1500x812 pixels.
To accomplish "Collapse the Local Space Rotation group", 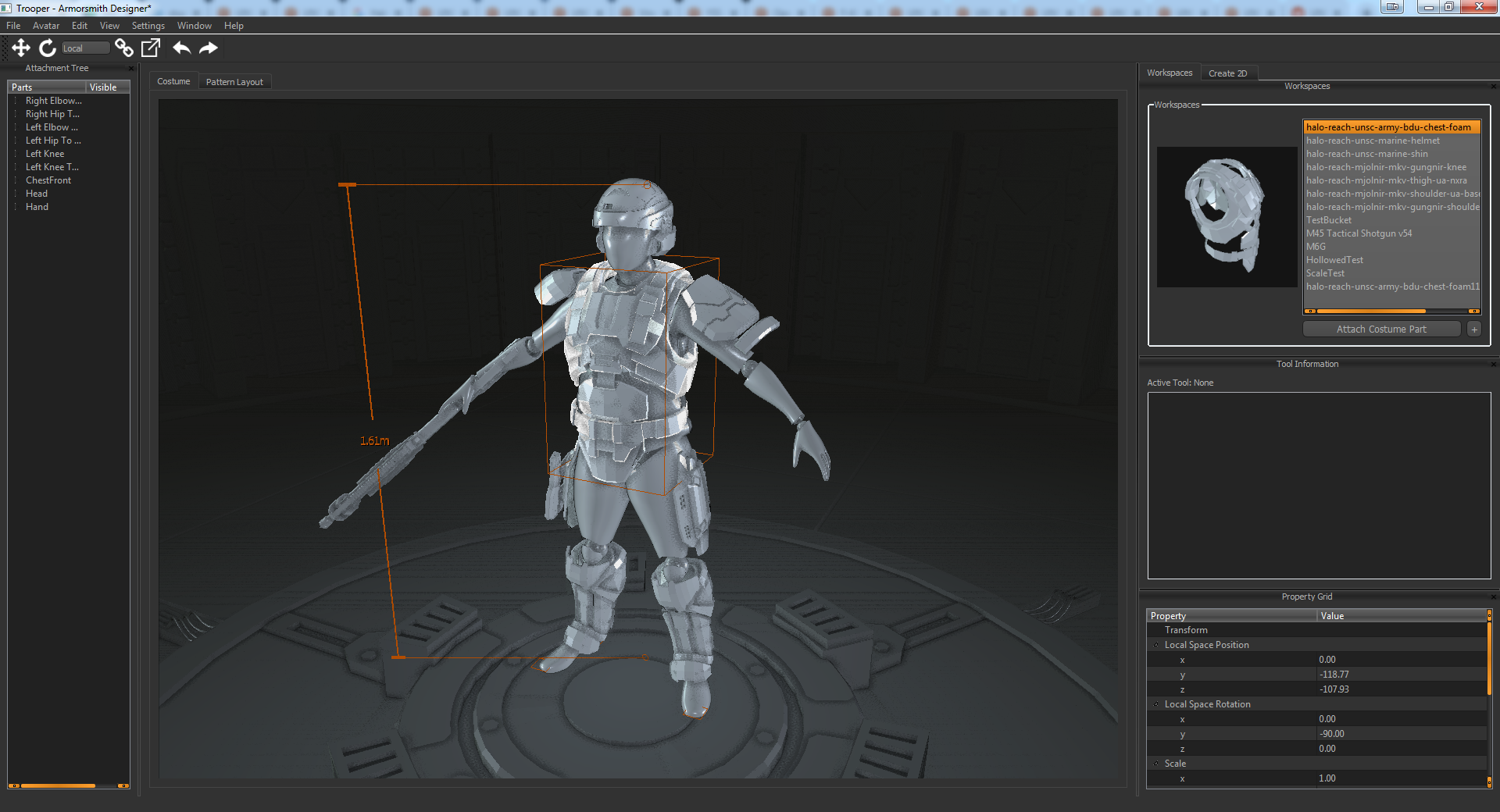I will [x=1156, y=704].
